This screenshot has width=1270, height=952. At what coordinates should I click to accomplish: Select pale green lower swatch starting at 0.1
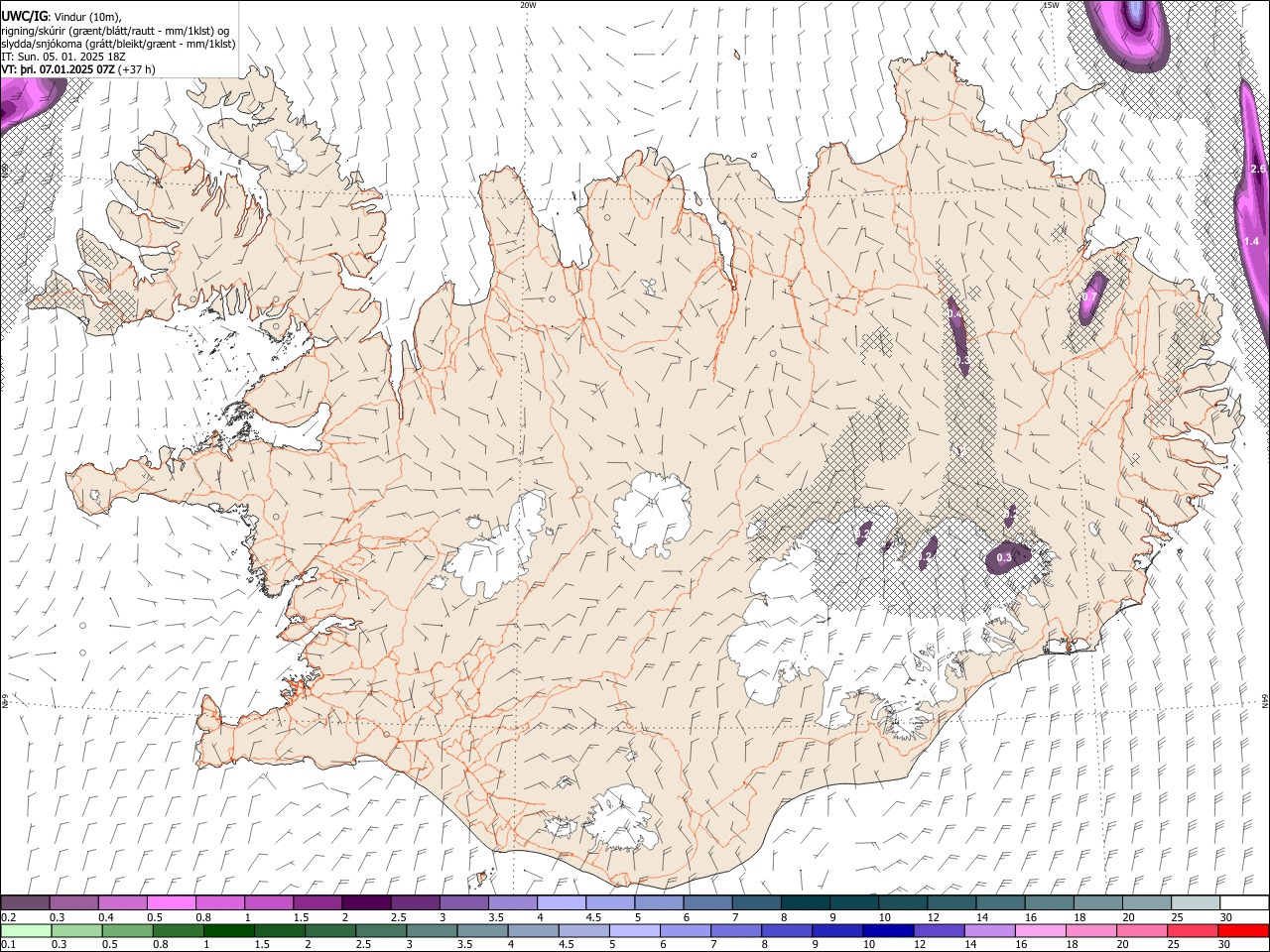pyautogui.click(x=26, y=930)
